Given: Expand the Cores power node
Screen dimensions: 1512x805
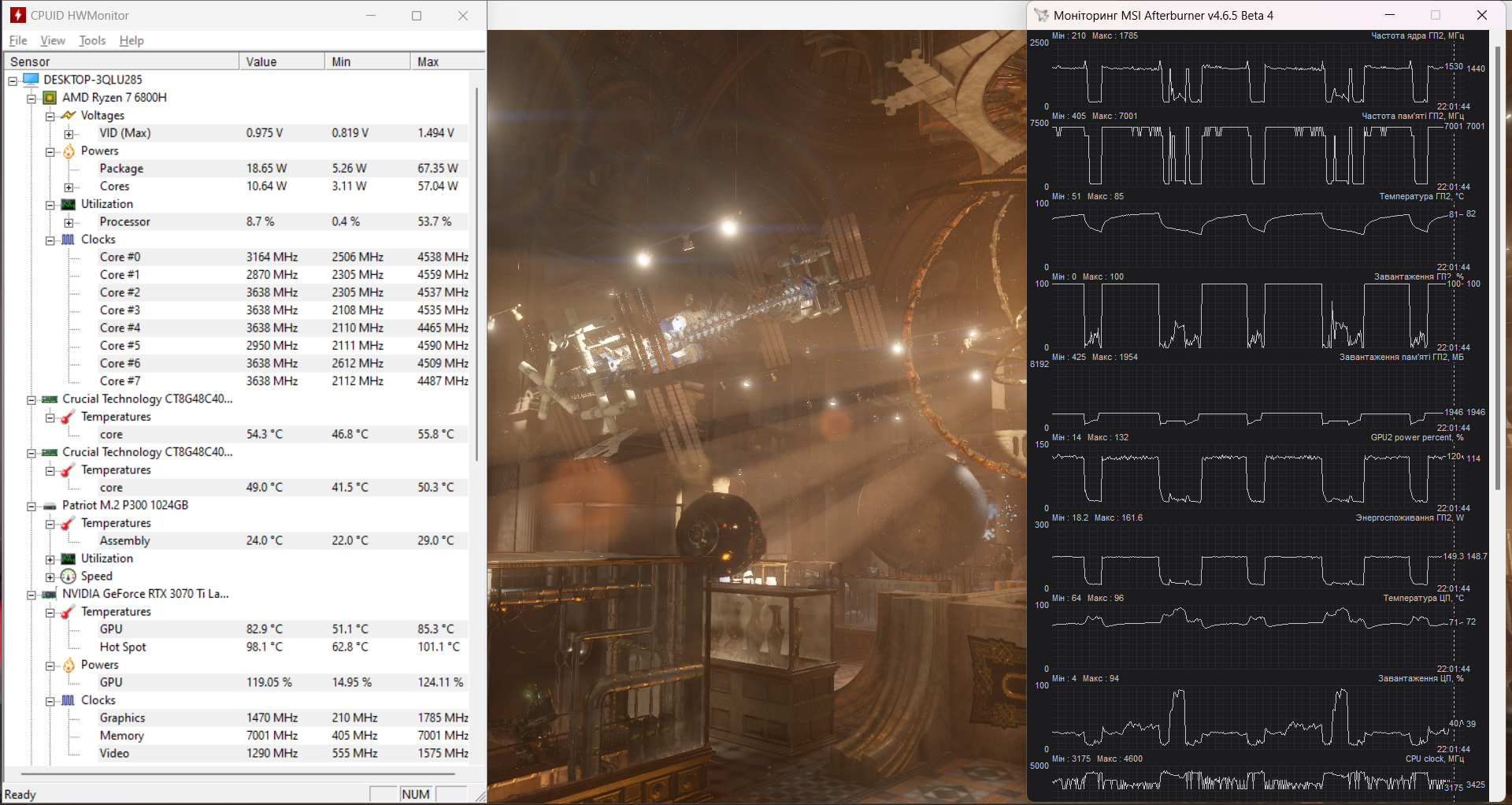Looking at the screenshot, I should pyautogui.click(x=69, y=187).
